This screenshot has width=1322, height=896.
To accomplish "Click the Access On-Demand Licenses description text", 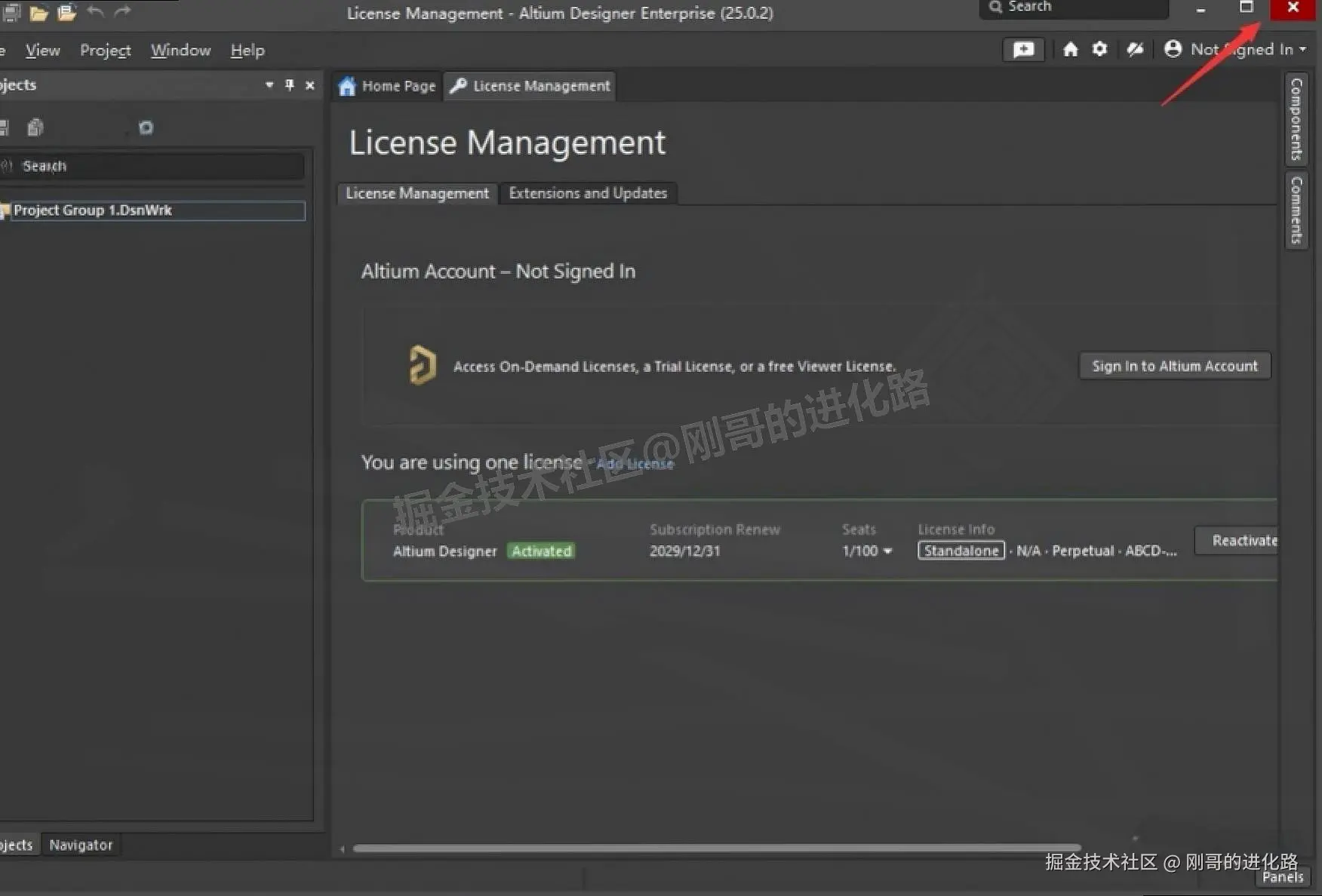I will click(x=675, y=367).
